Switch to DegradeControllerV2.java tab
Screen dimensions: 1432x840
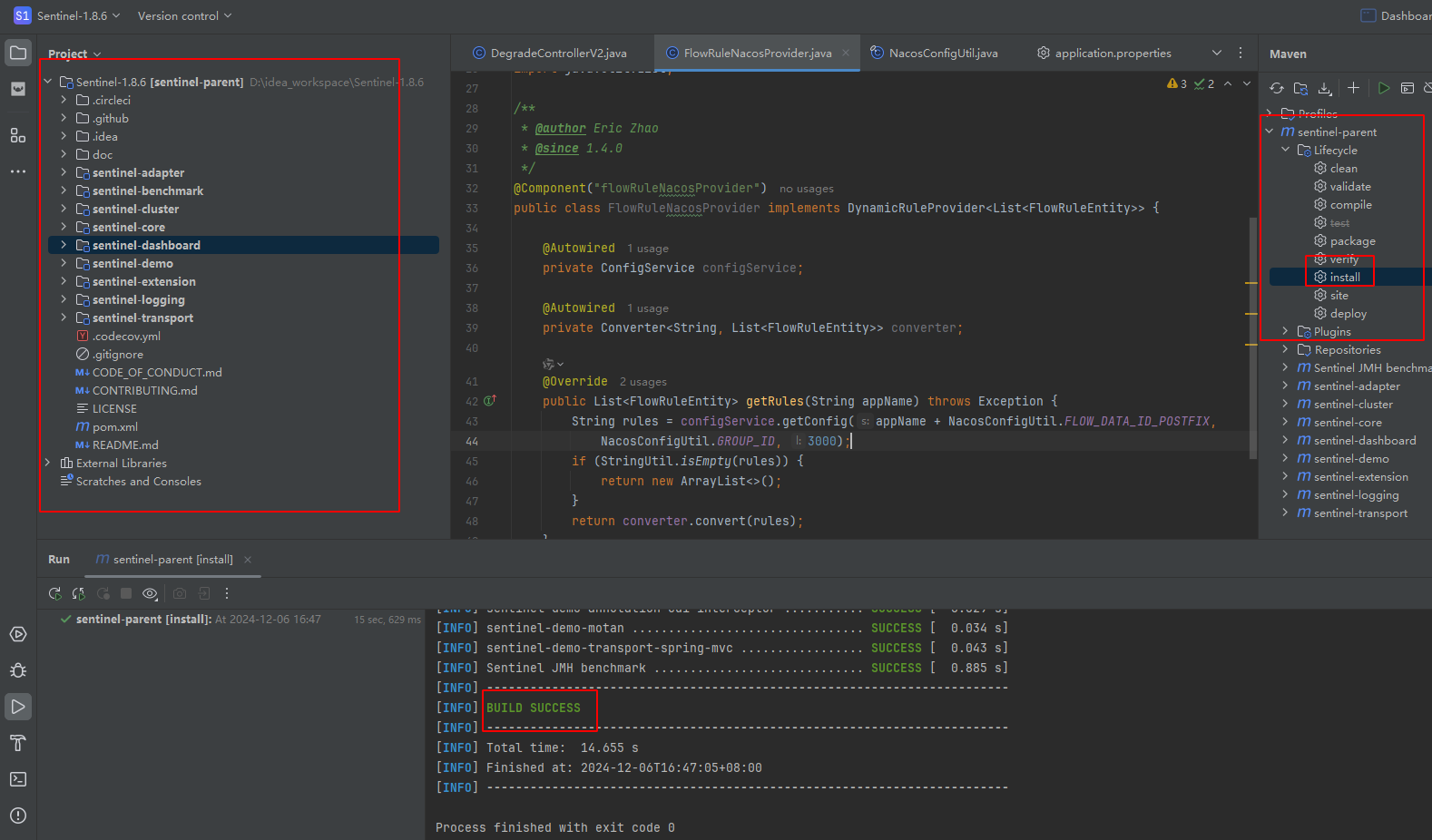tap(550, 53)
